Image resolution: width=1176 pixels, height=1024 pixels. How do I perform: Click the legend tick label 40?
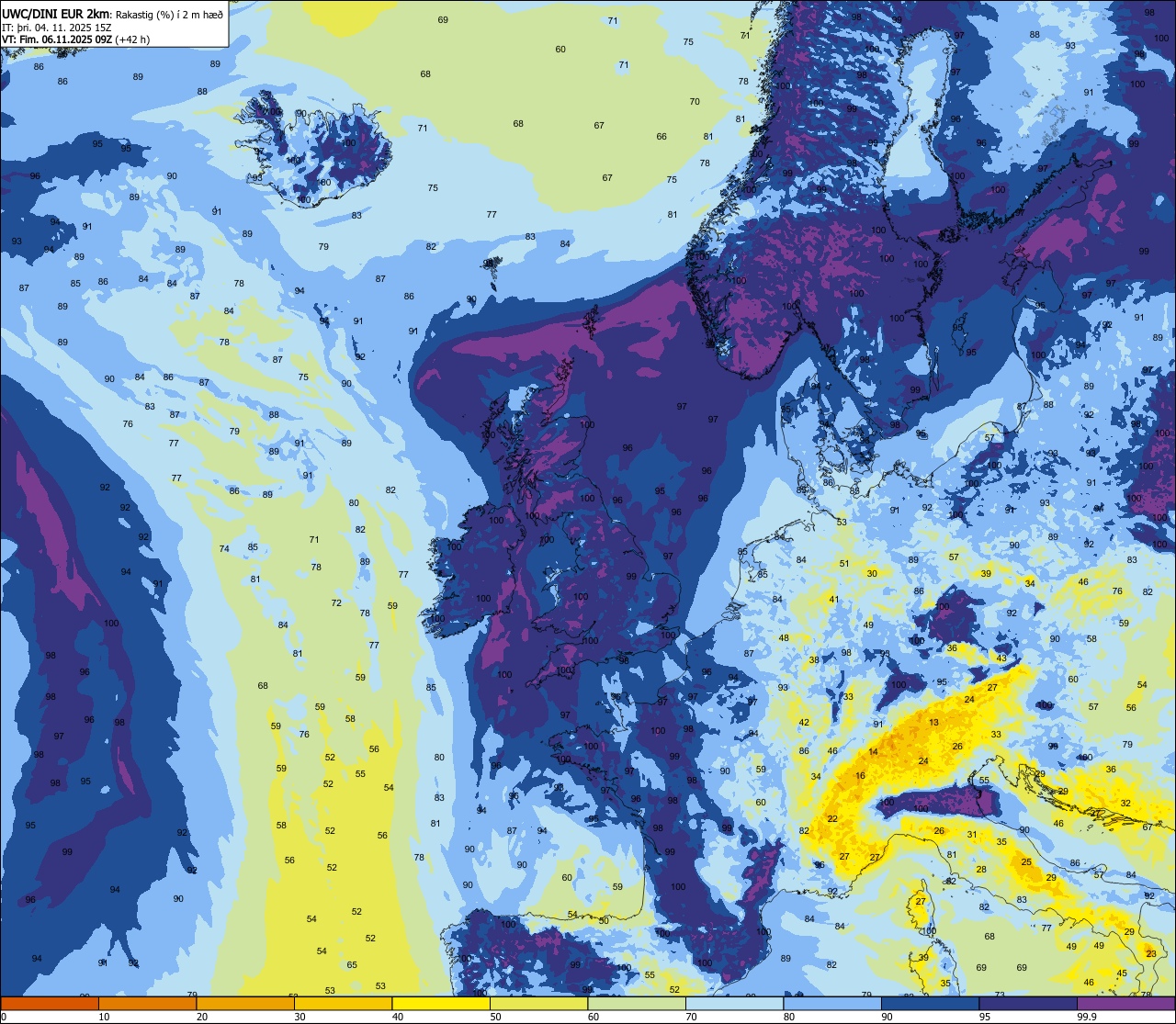[398, 1017]
